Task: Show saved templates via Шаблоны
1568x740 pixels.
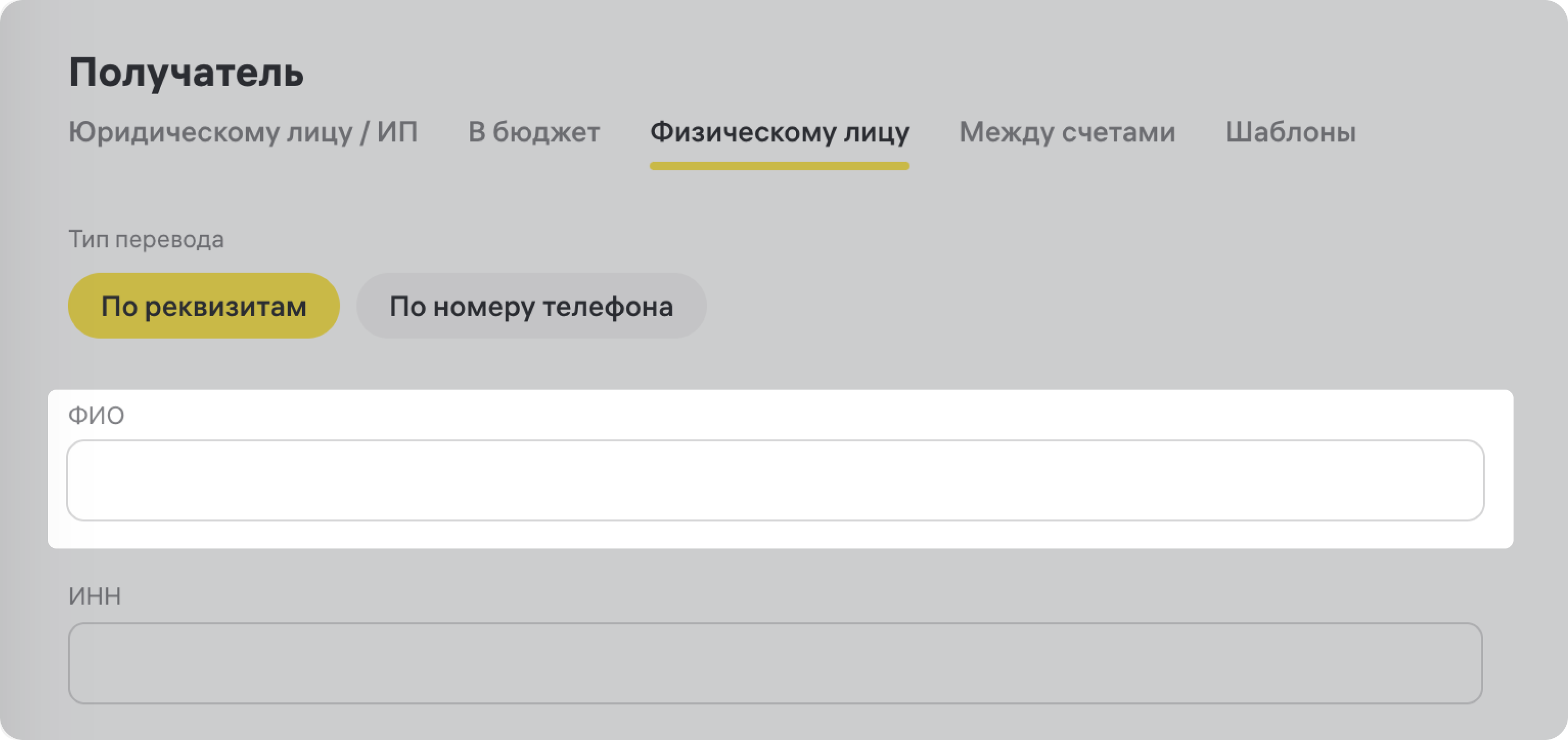Action: point(1290,132)
